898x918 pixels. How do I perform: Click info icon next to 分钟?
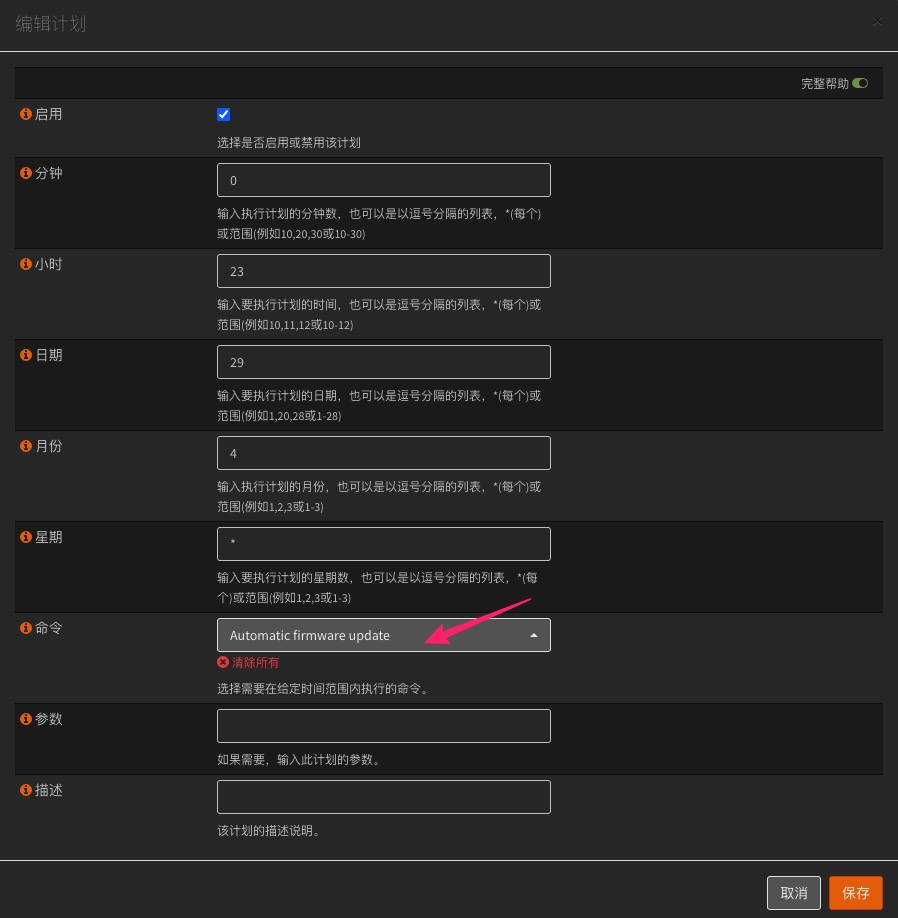tap(26, 173)
